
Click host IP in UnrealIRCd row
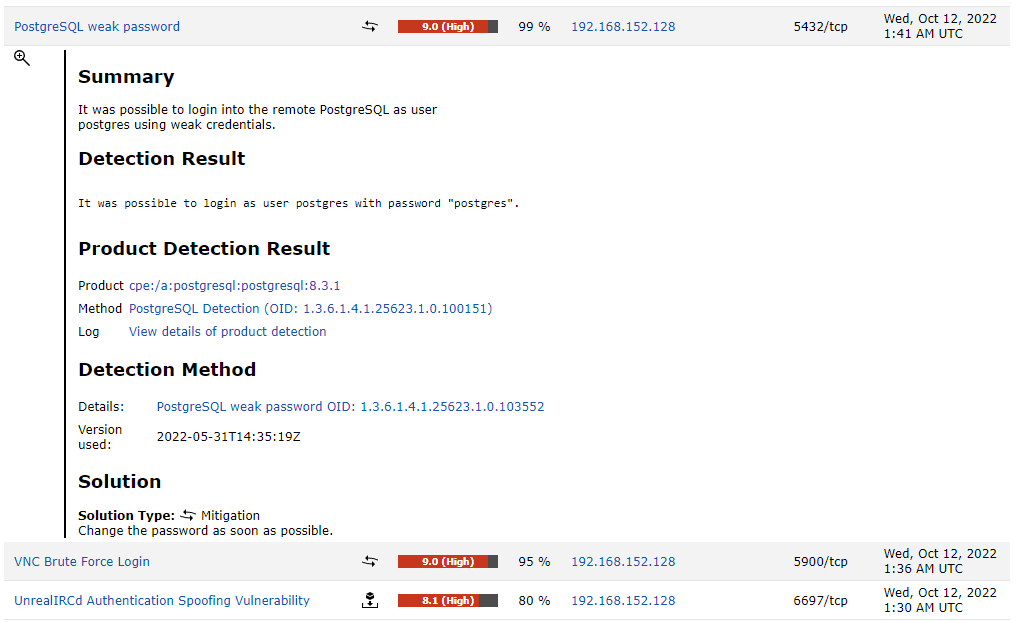623,601
